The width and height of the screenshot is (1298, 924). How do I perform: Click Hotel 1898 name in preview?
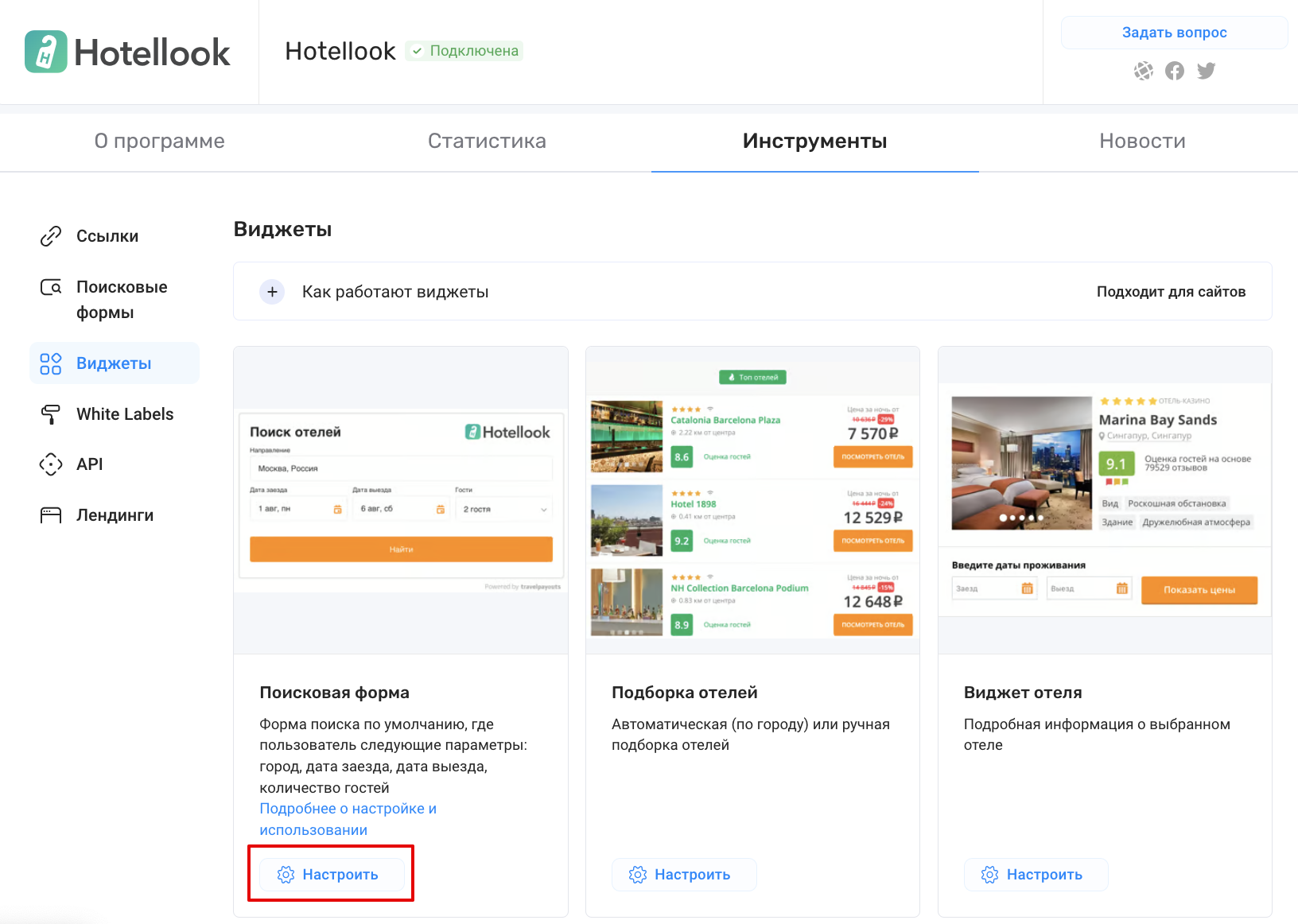(x=694, y=504)
